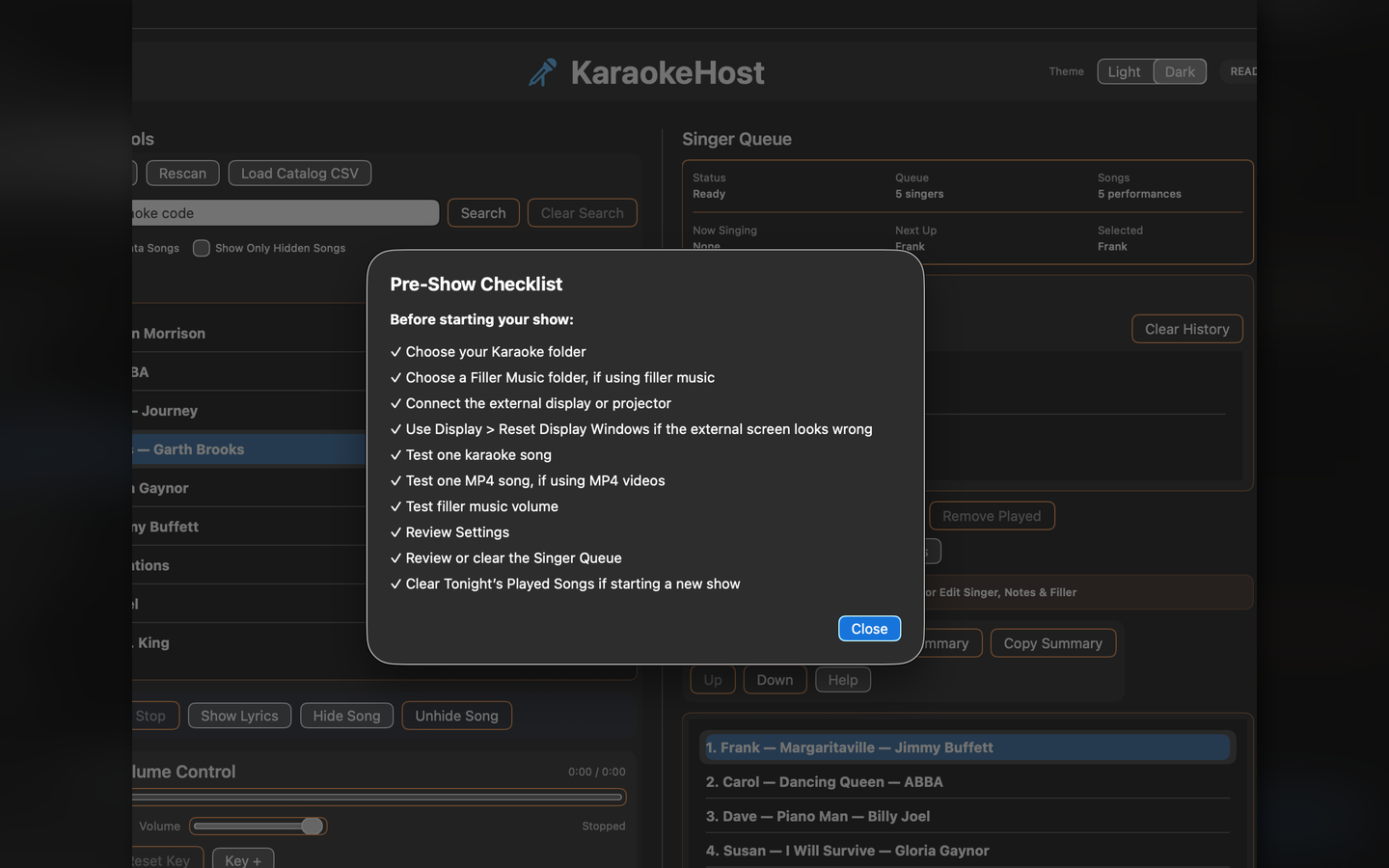Click Edit Singer, Notes & Filler bar
This screenshot has height=868, width=1389.
point(1088,592)
